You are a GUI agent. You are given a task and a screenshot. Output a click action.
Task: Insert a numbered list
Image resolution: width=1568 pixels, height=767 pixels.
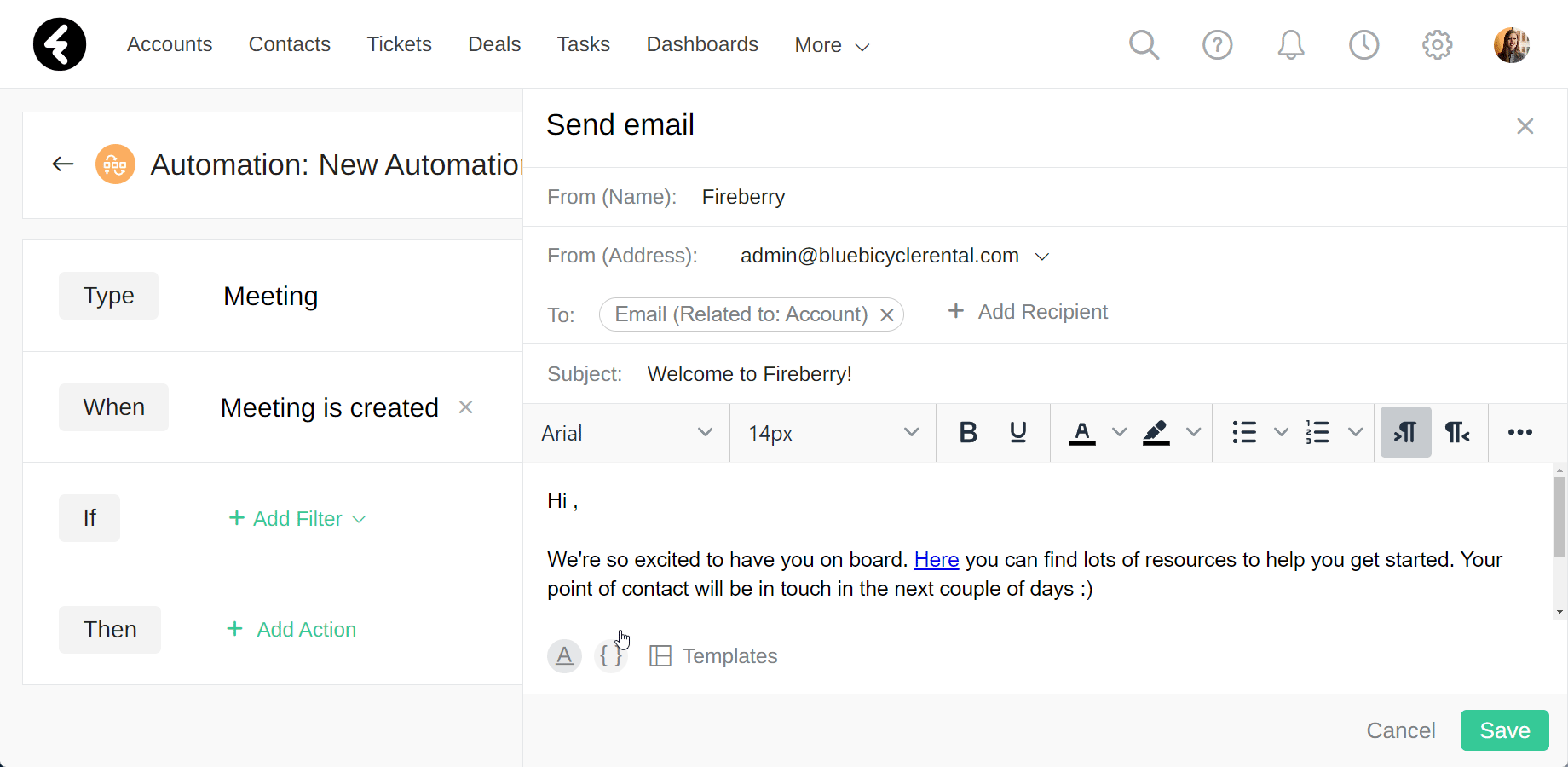1317,433
